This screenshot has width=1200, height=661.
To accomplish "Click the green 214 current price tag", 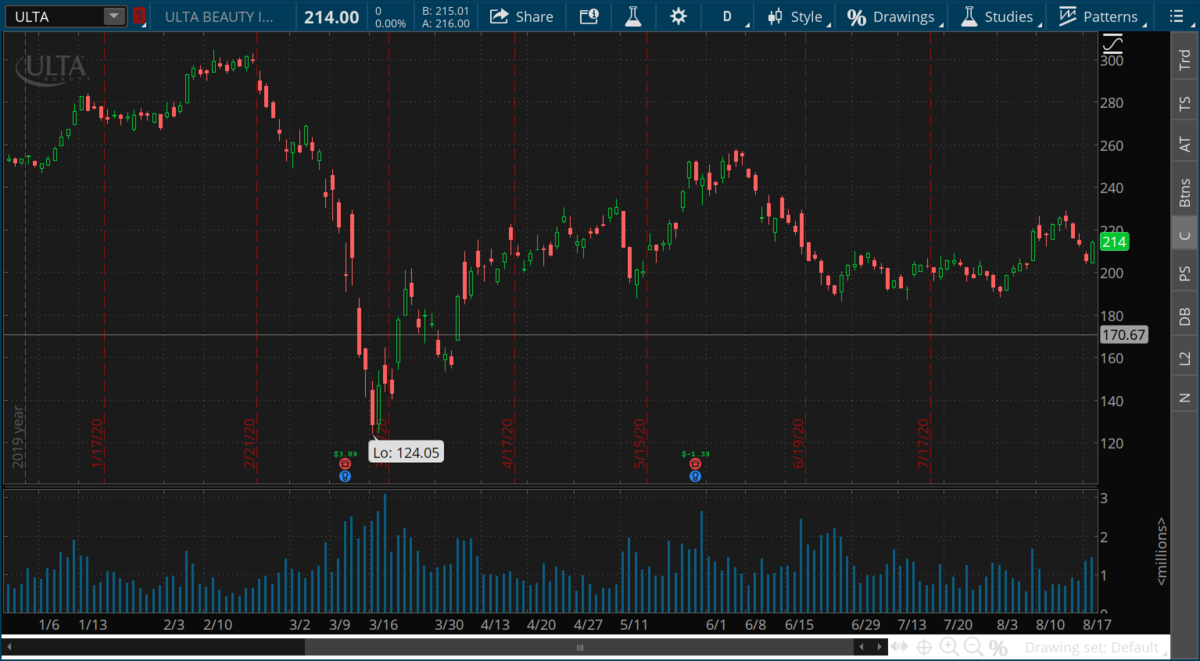I will click(x=1113, y=242).
